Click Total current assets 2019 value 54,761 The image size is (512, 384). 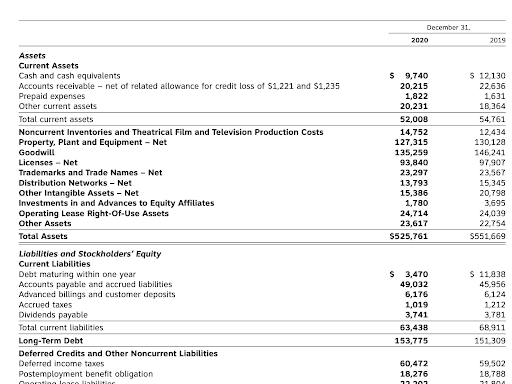coord(492,119)
